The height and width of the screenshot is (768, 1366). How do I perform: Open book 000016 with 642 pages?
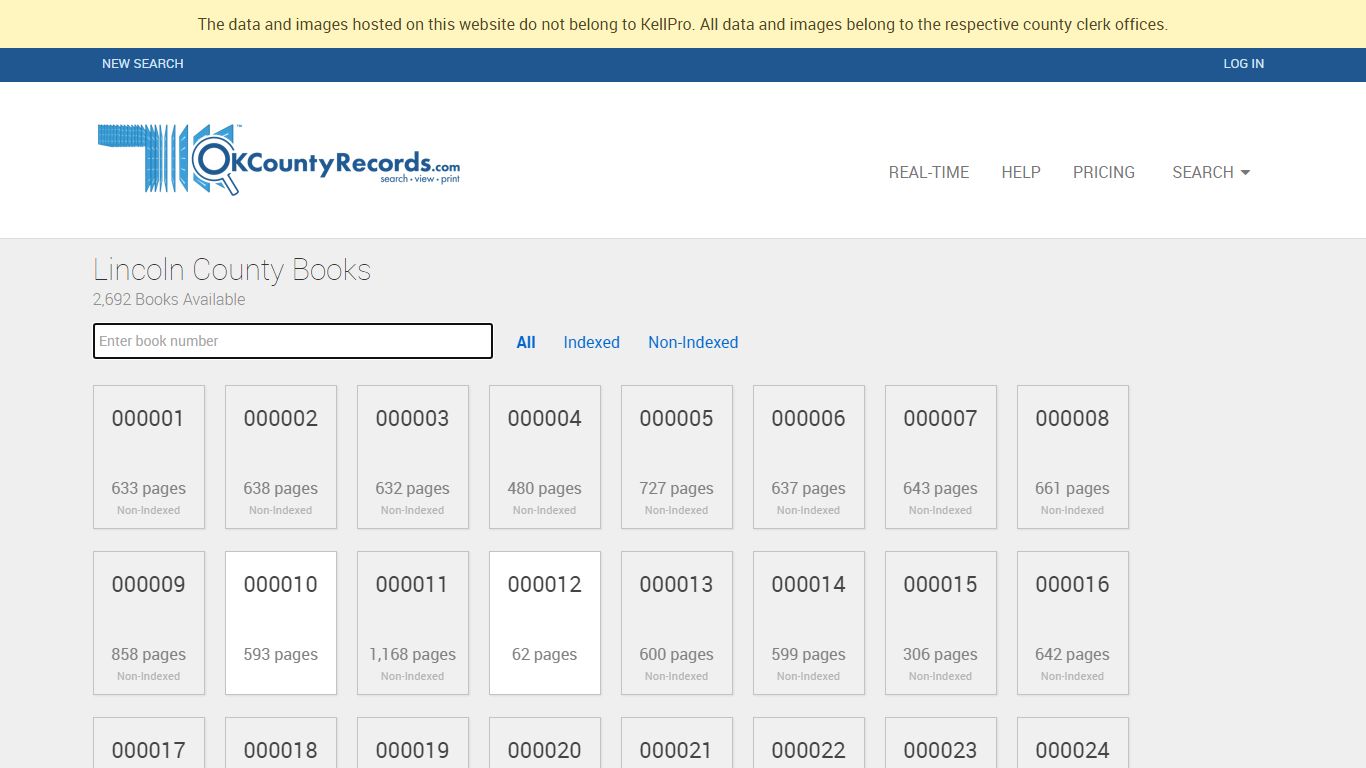click(x=1073, y=623)
